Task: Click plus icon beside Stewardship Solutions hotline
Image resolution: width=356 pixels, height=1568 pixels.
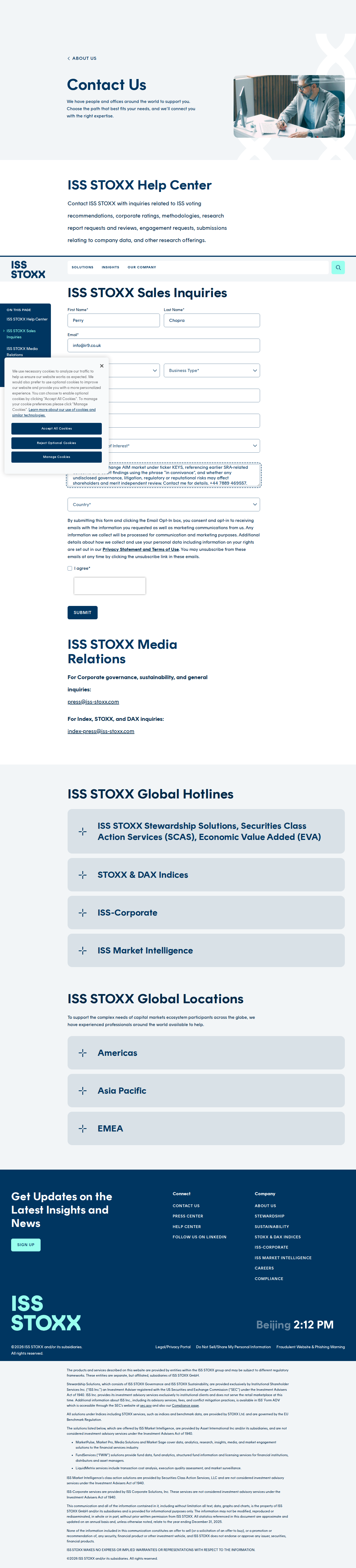Action: [83, 832]
